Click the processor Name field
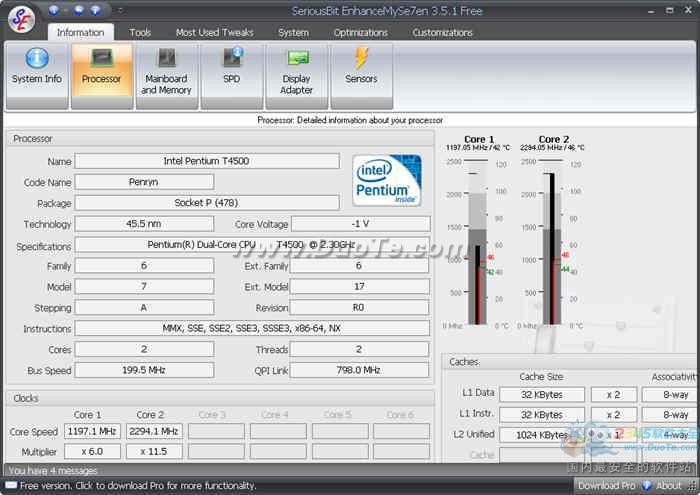Screen dimensions: 700x495 tap(207, 161)
